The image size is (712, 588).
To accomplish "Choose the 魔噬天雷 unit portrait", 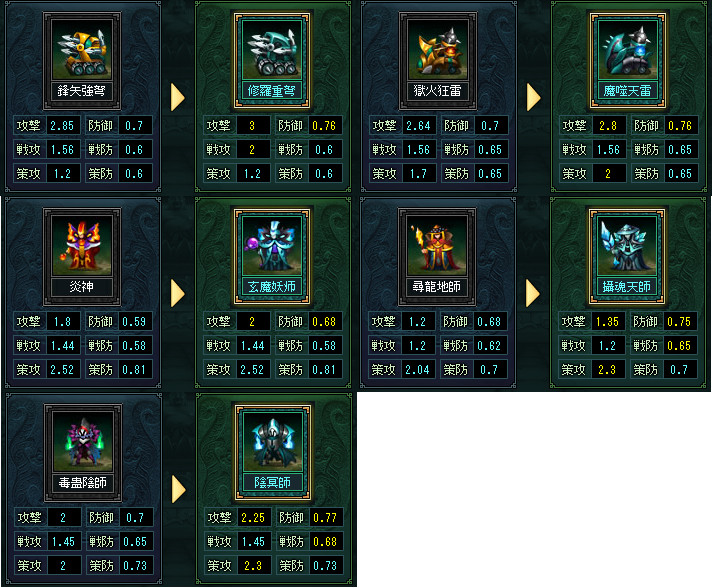I will (x=628, y=49).
